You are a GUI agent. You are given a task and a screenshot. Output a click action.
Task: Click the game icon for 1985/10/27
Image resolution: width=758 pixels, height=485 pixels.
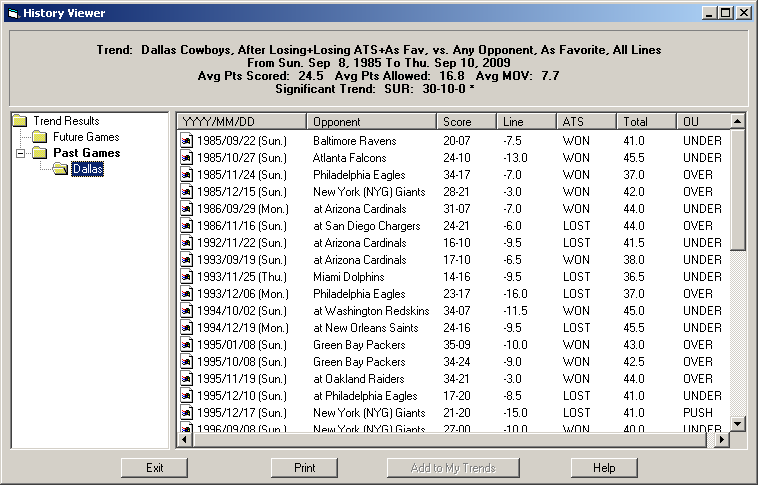tap(187, 158)
